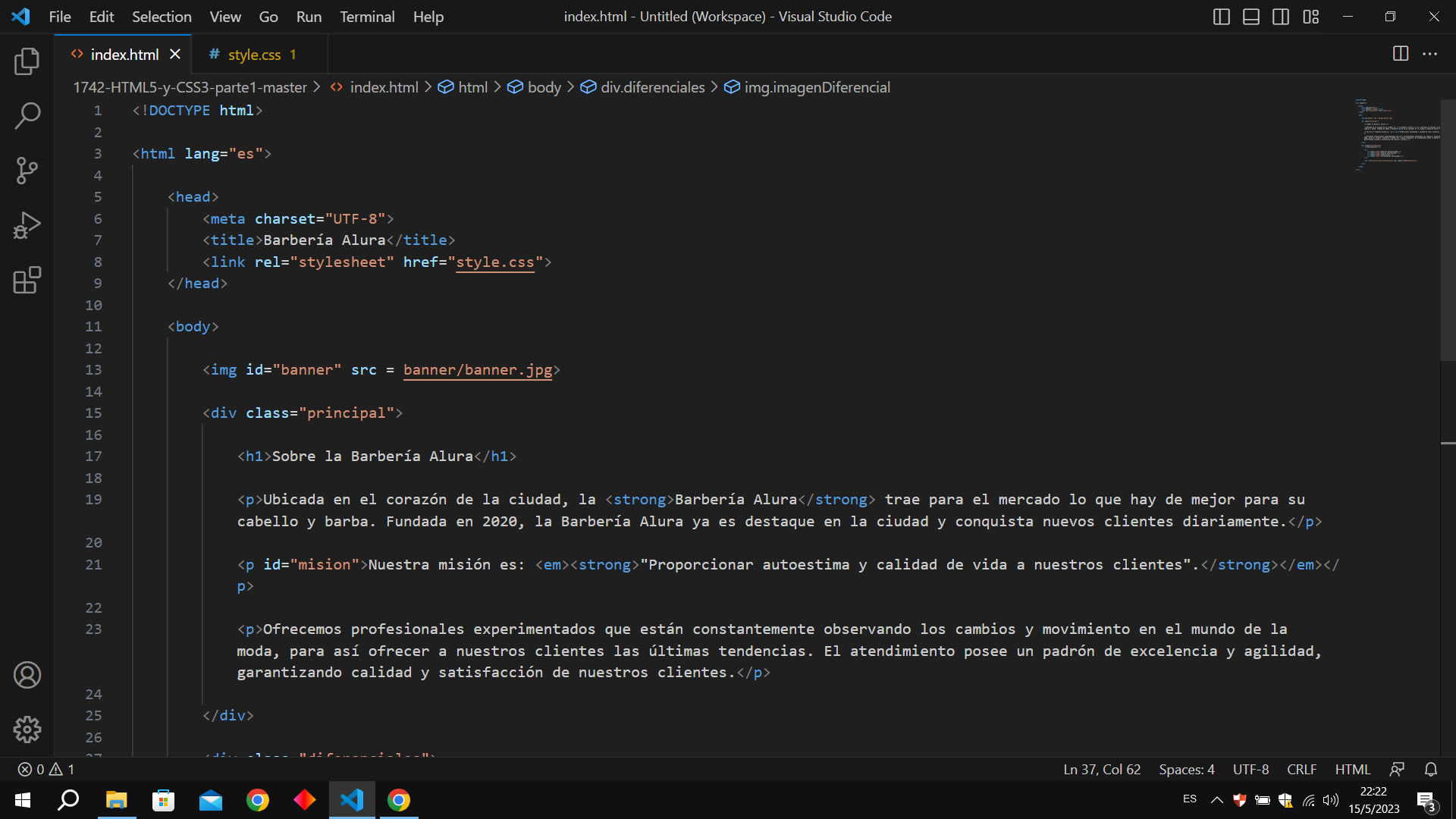
Task: Open volume control in system tray
Action: [x=1331, y=800]
